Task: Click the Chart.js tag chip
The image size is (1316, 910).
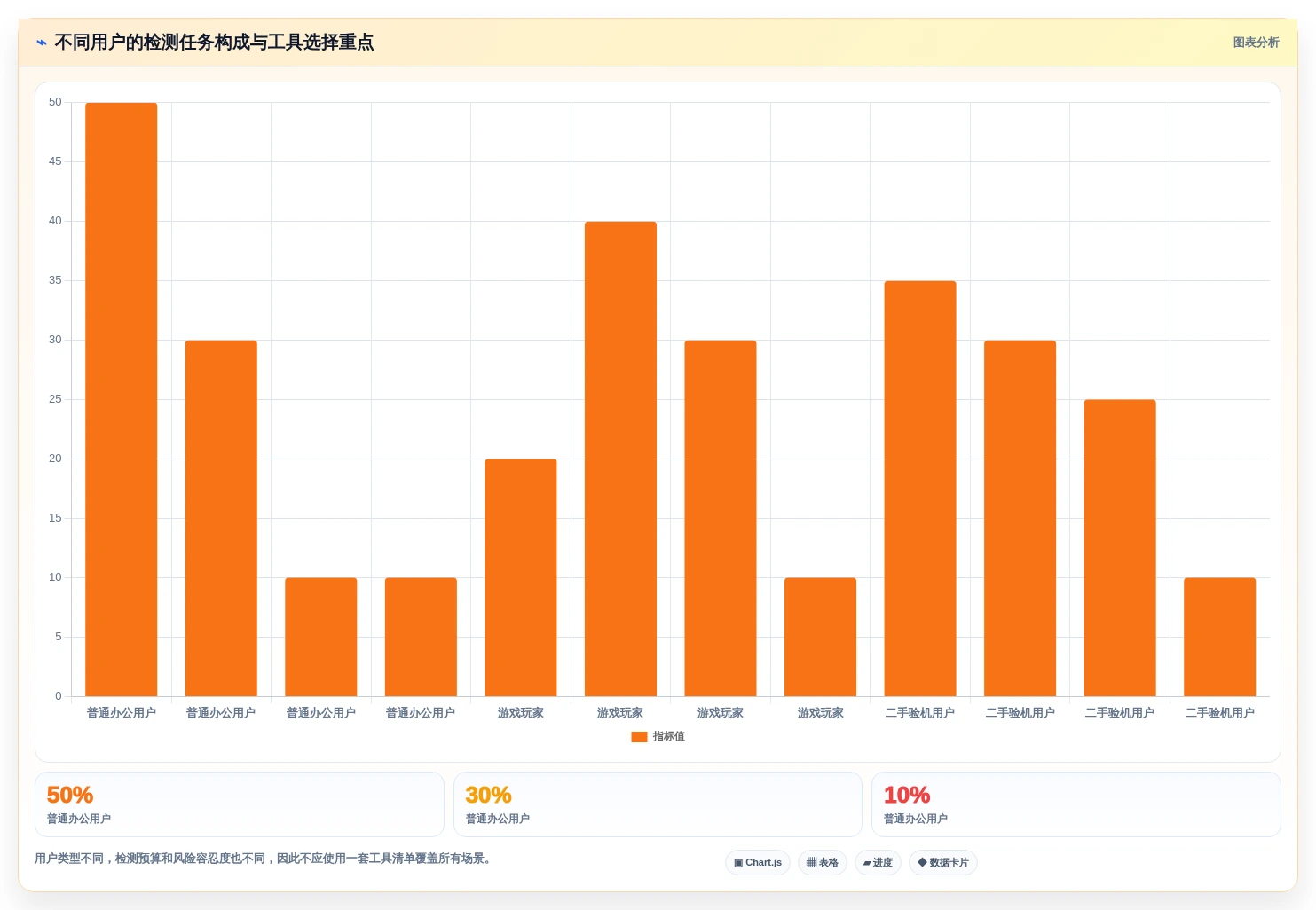Action: click(758, 862)
